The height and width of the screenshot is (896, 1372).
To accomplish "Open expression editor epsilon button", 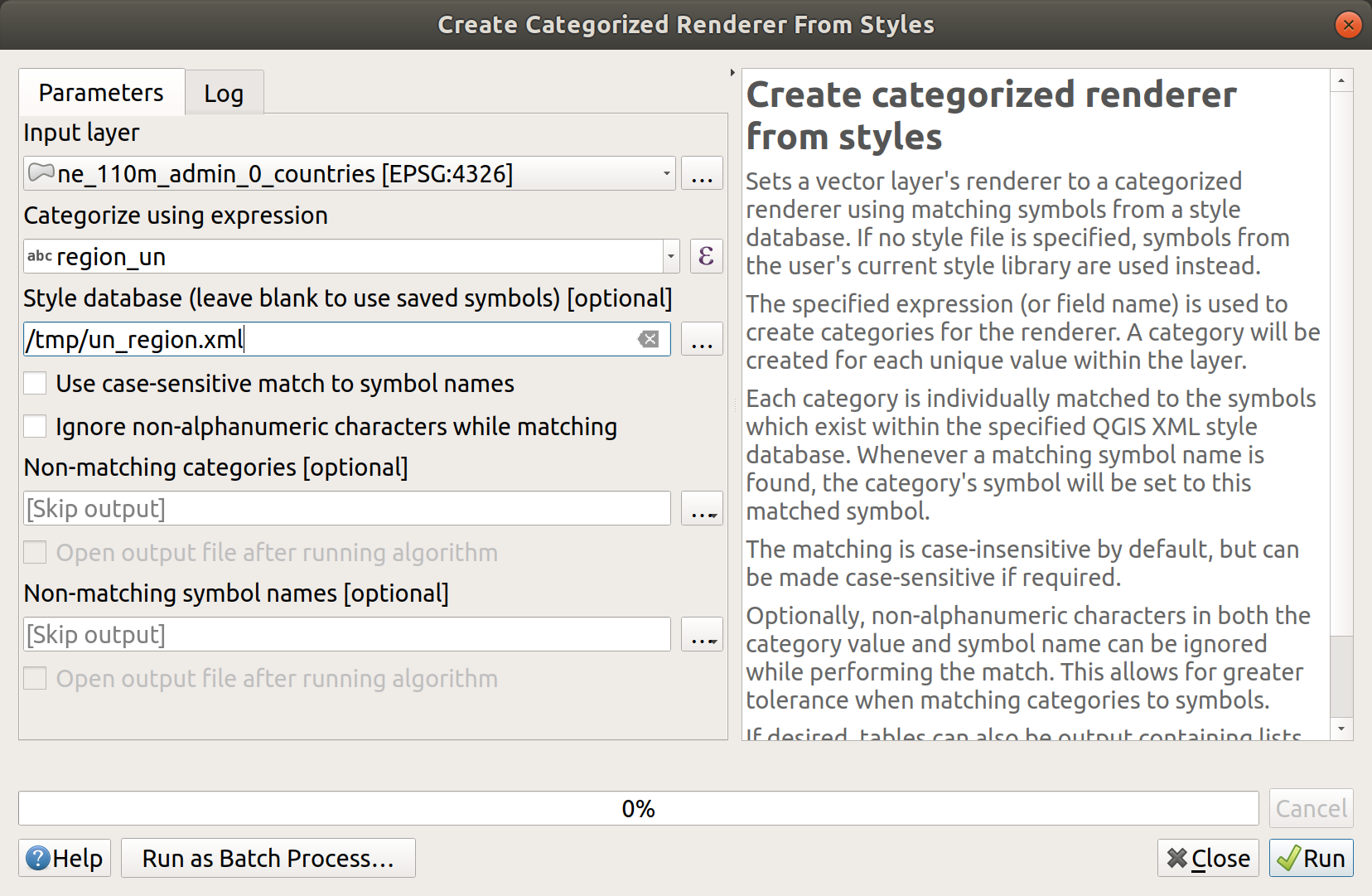I will coord(705,256).
